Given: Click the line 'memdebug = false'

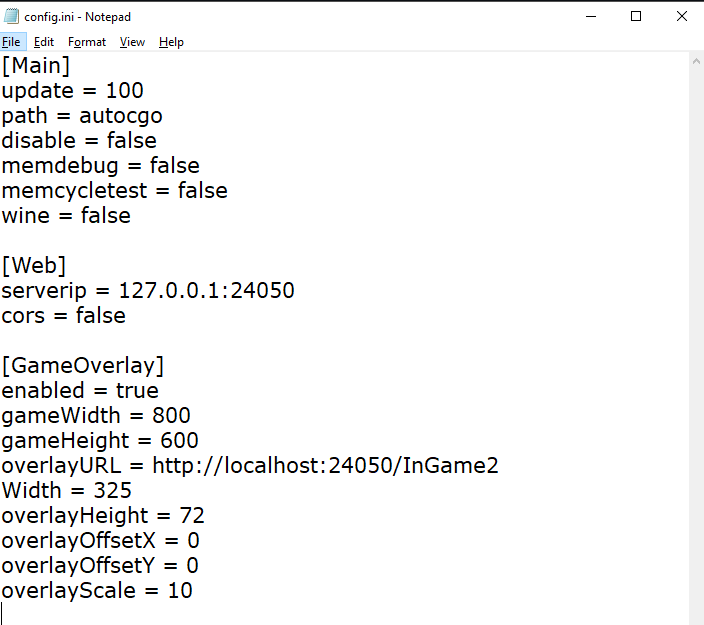Looking at the screenshot, I should (101, 166).
